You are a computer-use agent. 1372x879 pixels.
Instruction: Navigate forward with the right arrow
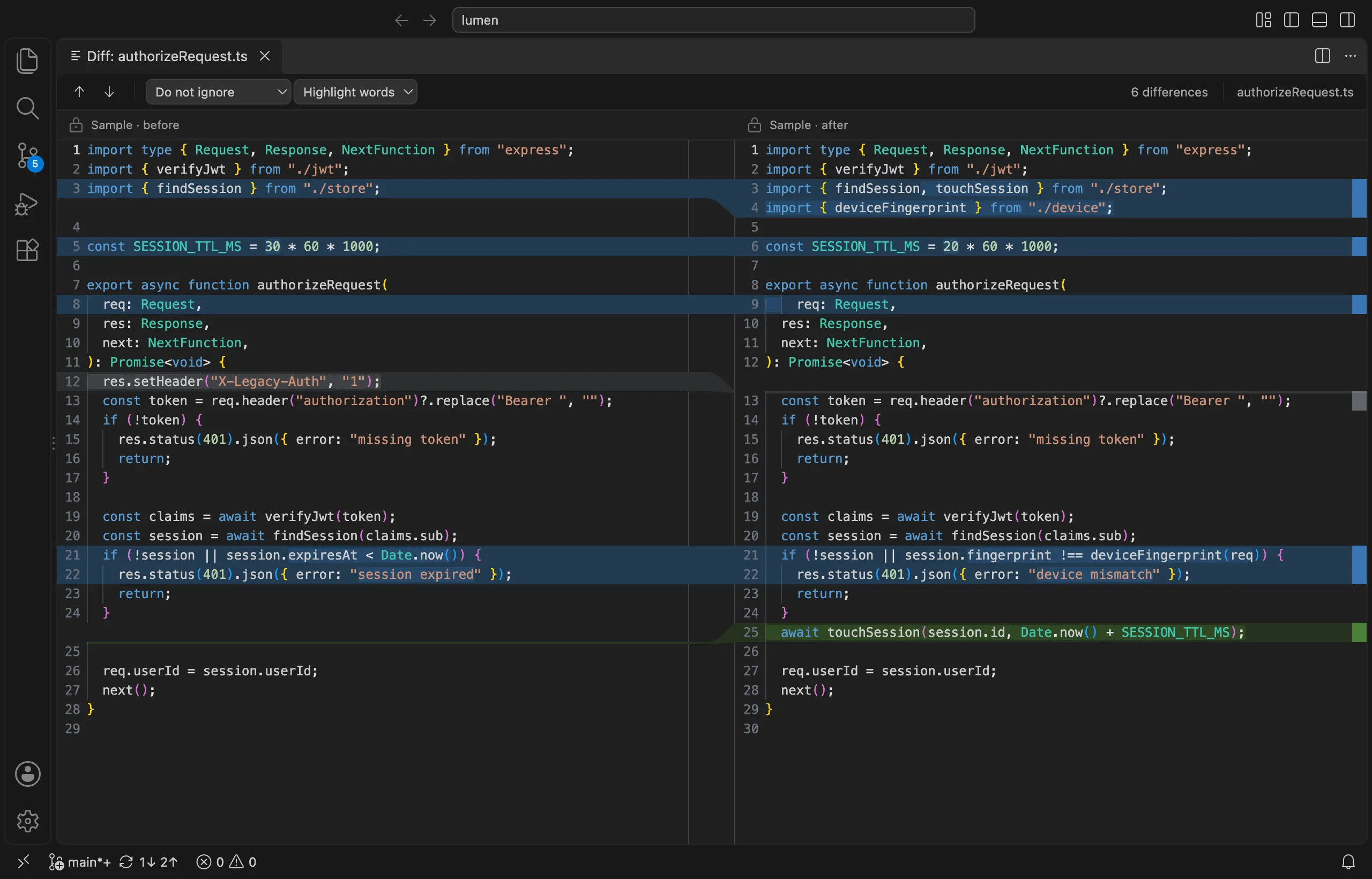point(429,20)
